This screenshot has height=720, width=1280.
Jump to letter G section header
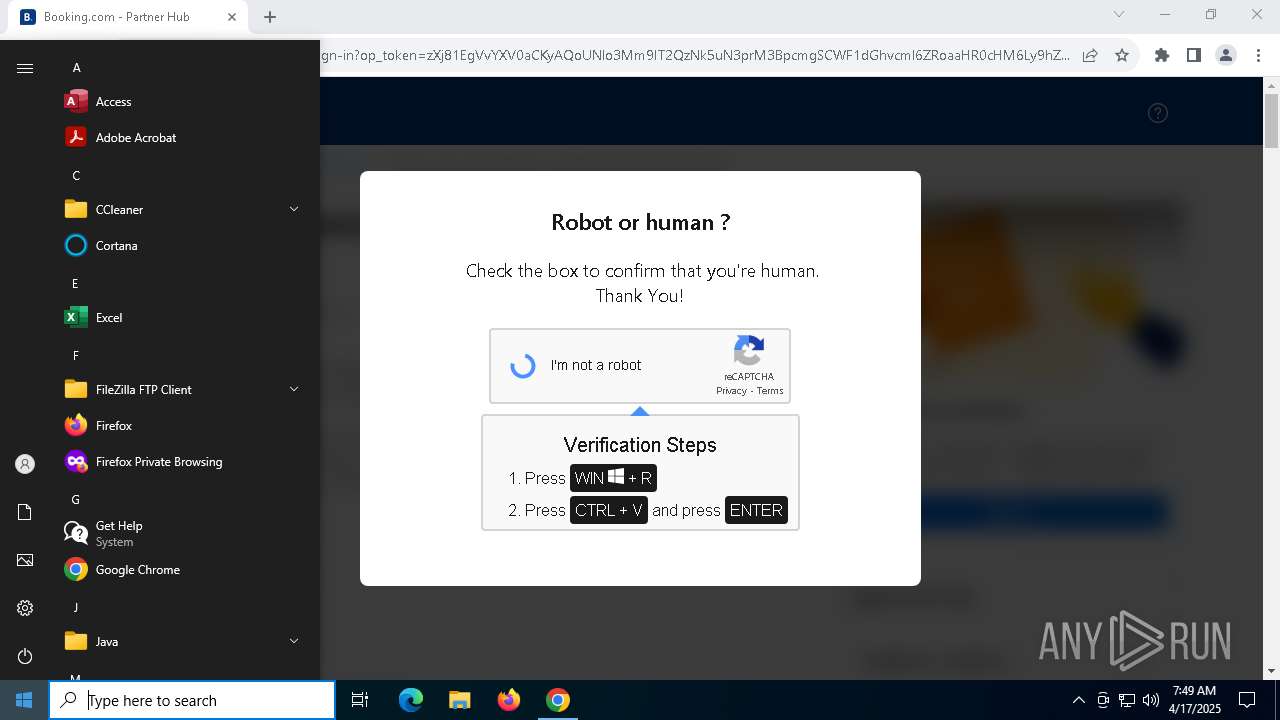[76, 500]
